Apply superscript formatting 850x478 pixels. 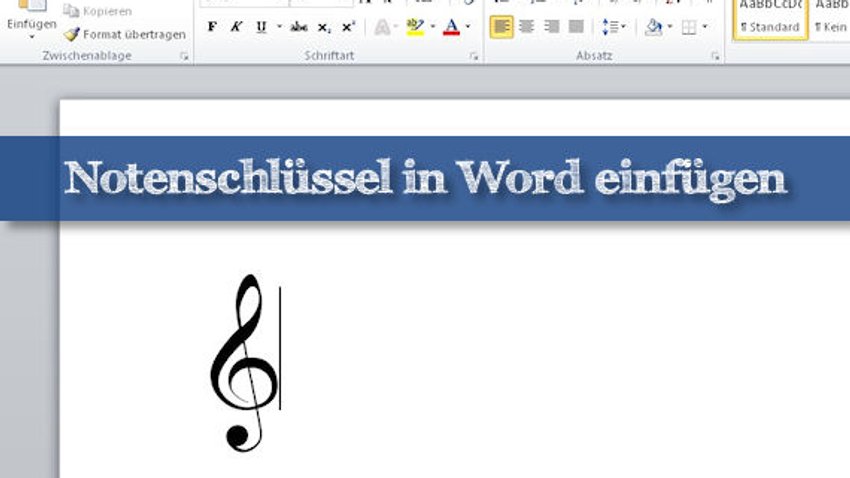coord(349,27)
